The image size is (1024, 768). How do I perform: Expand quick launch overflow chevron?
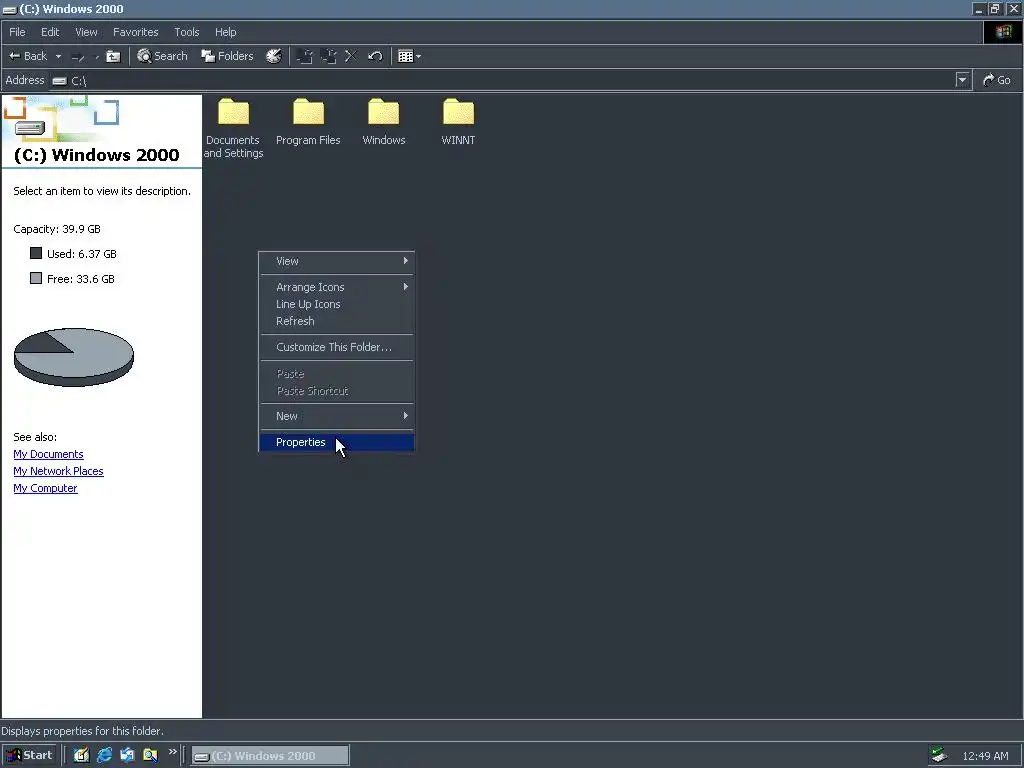[172, 752]
